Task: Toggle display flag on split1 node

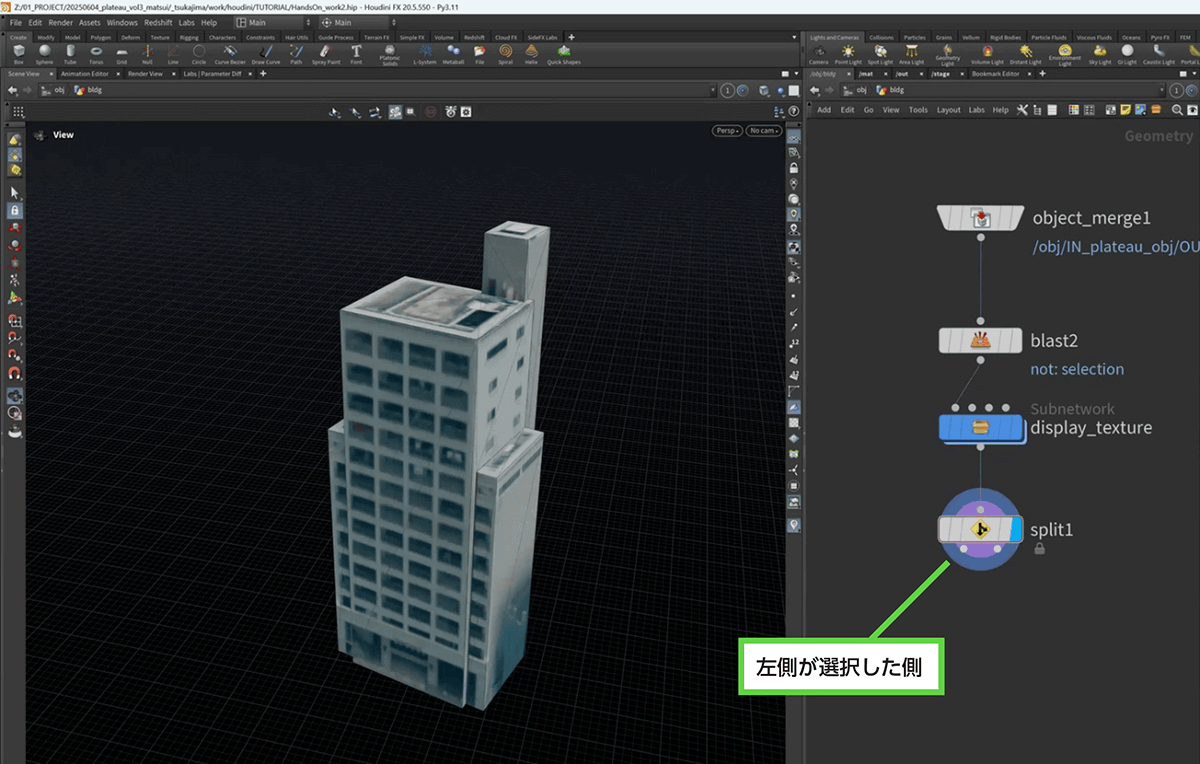Action: coord(1014,530)
